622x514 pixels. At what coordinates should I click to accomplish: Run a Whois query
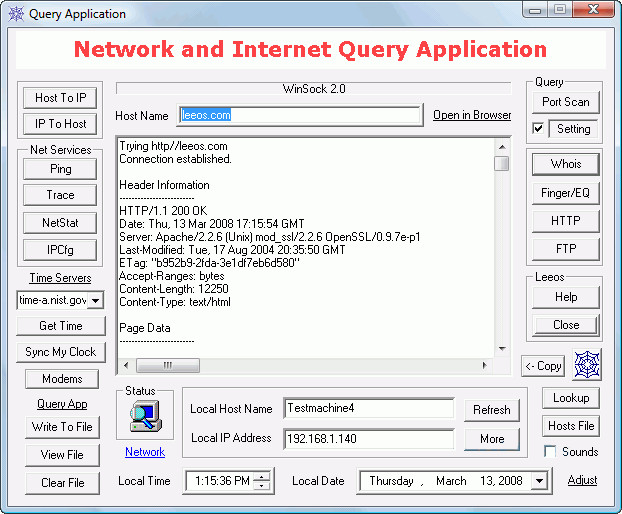pyautogui.click(x=566, y=164)
